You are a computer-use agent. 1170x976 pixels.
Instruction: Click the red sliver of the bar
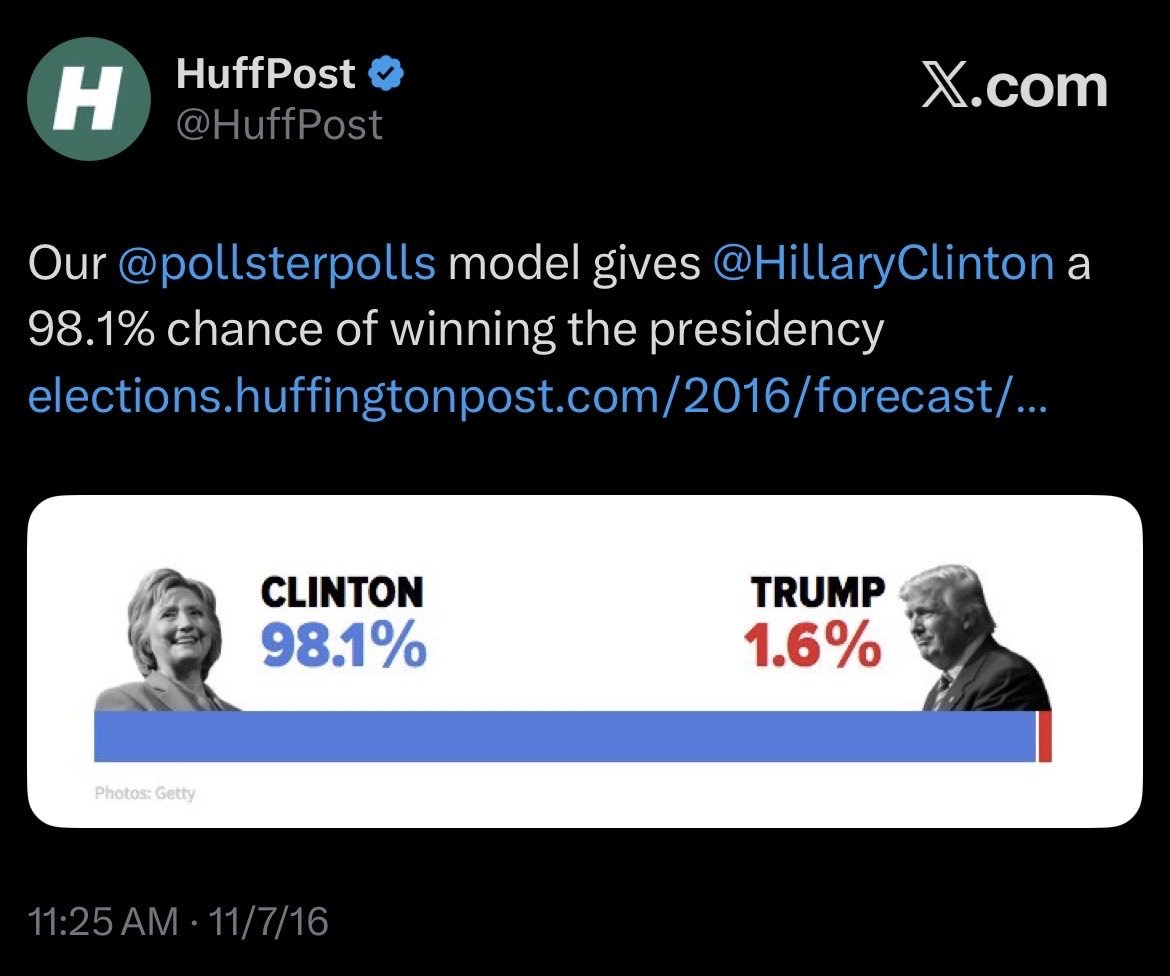1045,736
